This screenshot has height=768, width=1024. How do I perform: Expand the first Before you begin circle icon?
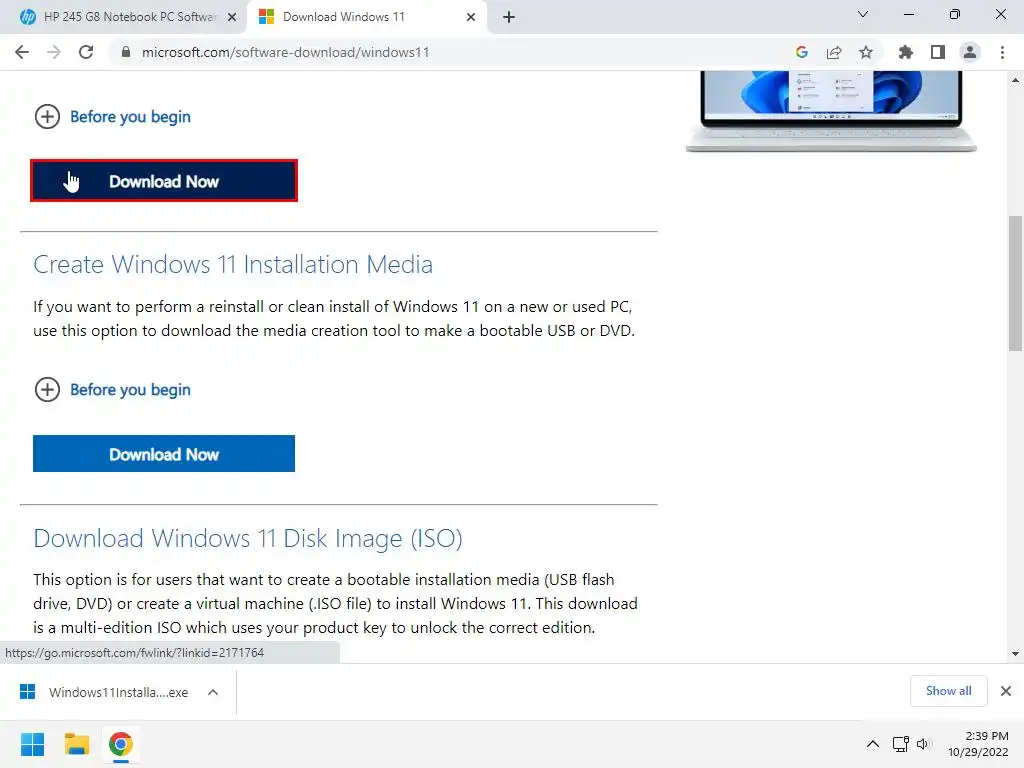coord(47,117)
